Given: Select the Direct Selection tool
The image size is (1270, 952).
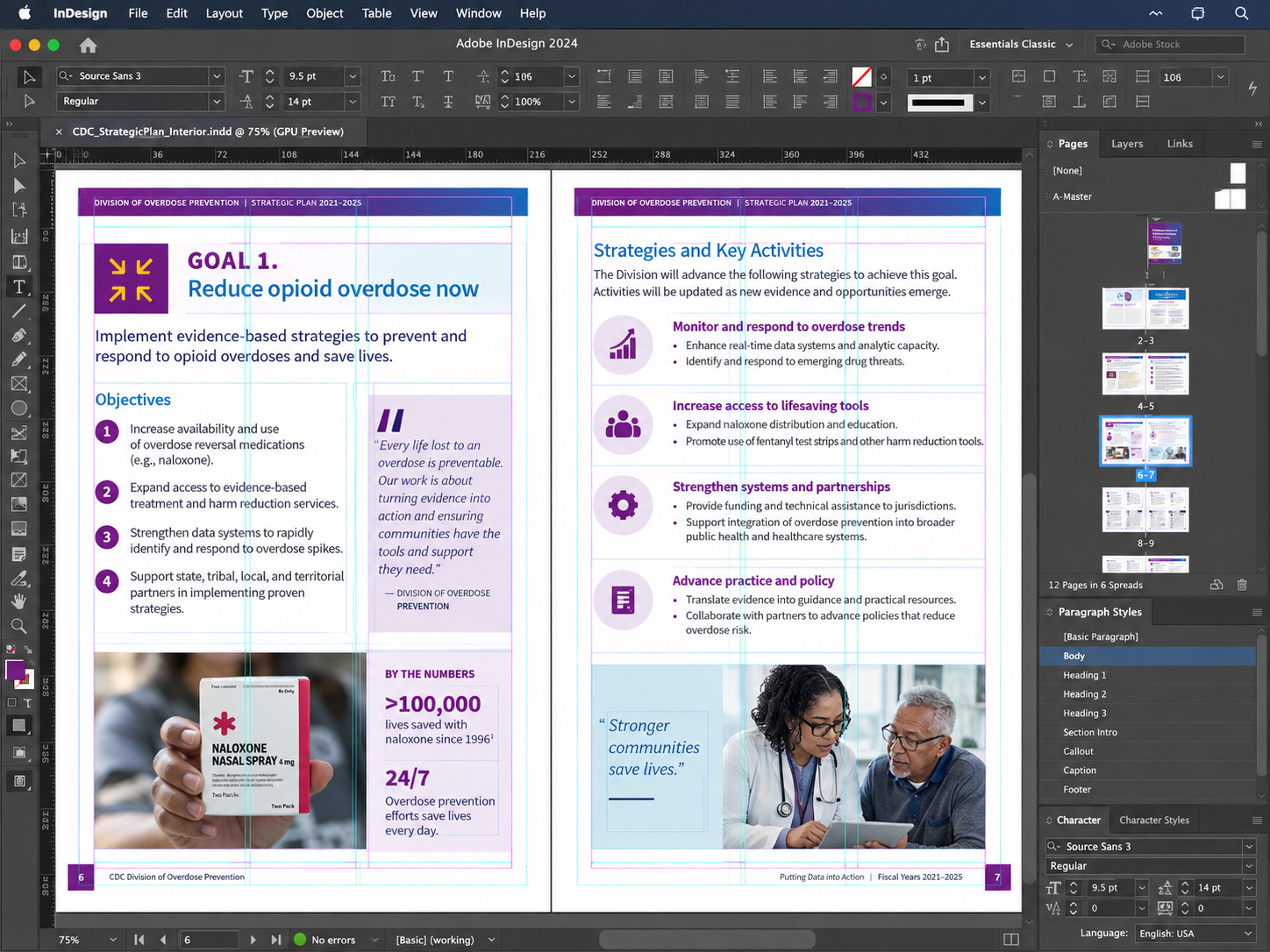Looking at the screenshot, I should coord(19,186).
